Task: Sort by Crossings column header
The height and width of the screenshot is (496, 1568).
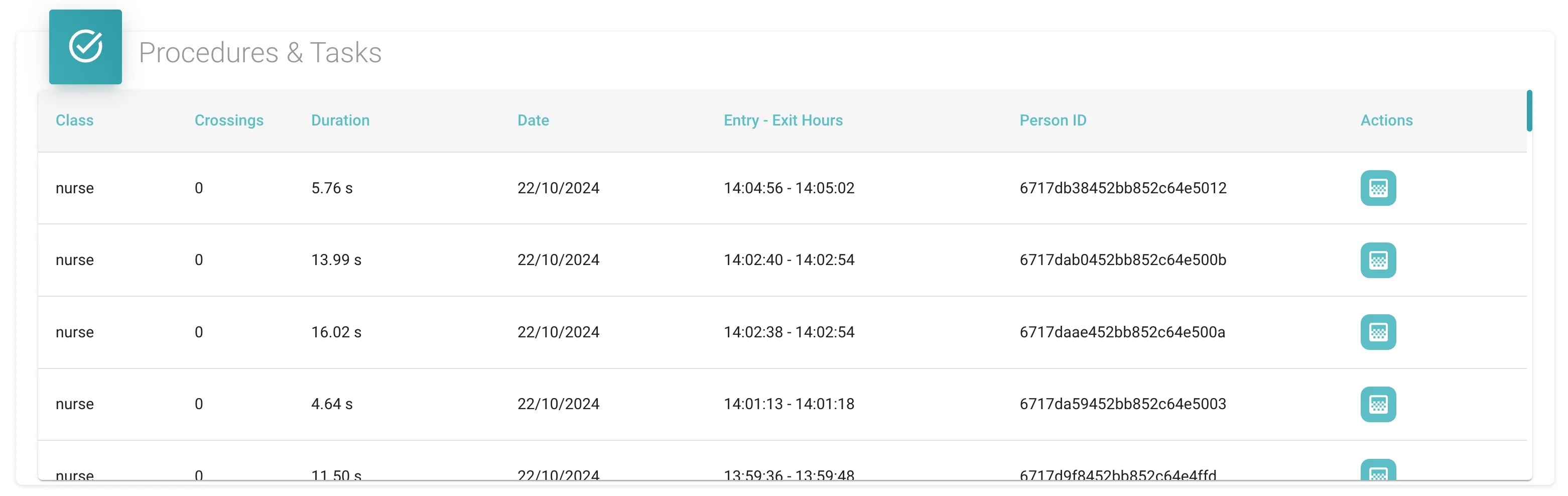Action: click(x=229, y=120)
